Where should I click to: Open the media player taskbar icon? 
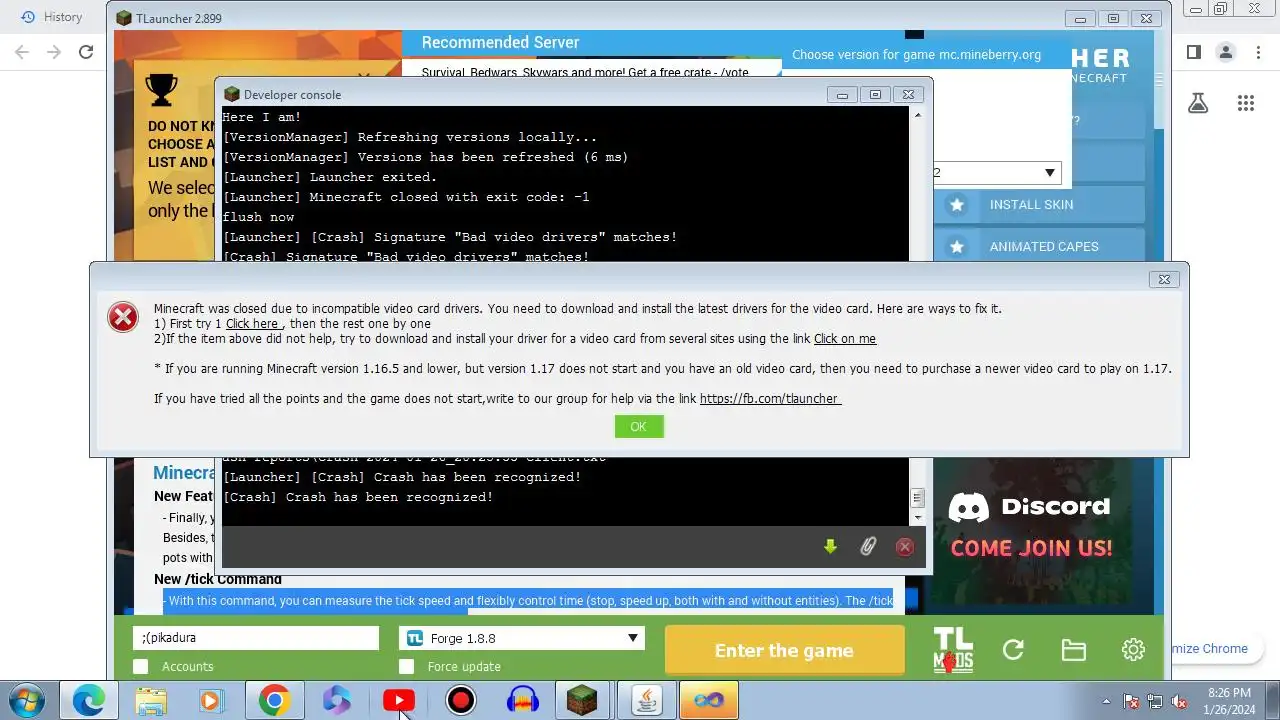click(x=211, y=700)
